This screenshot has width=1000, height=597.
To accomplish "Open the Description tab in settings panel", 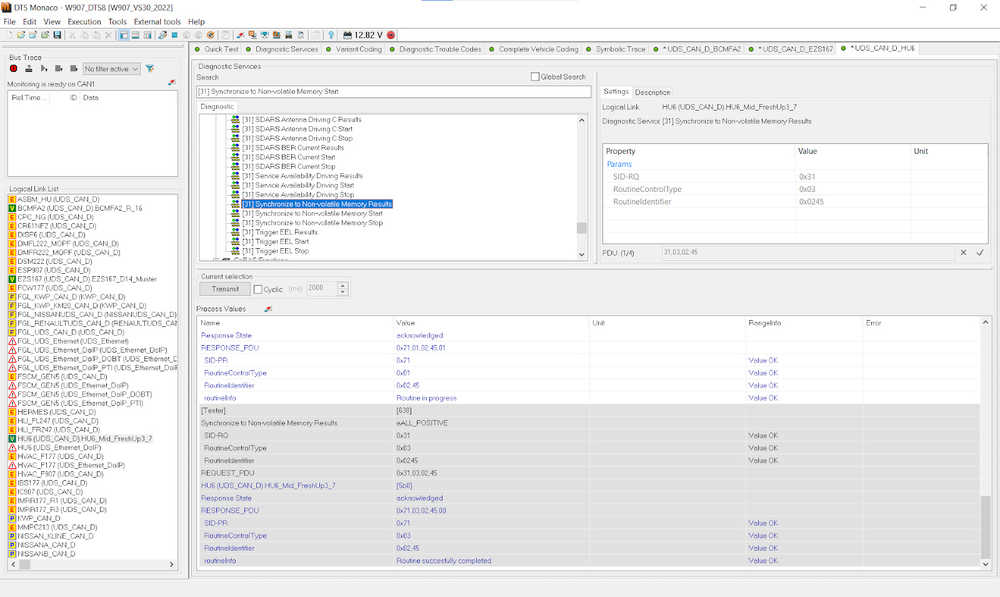I will (x=652, y=92).
